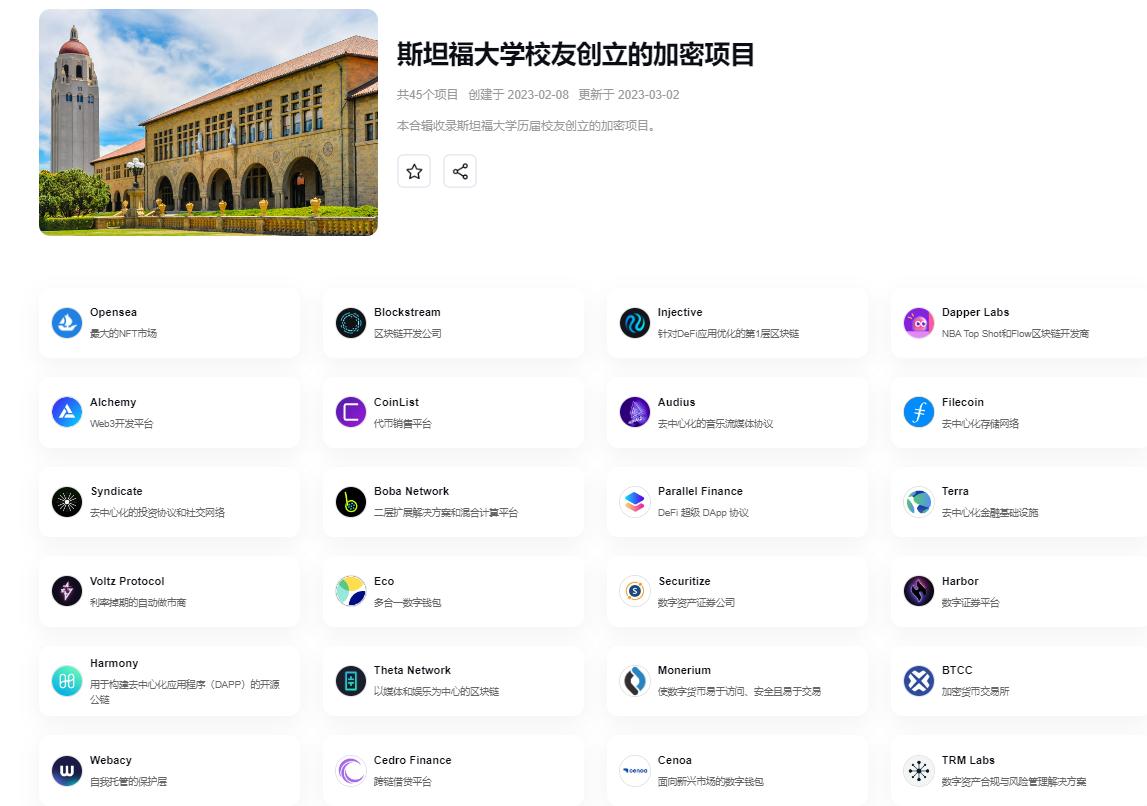Click the Filecoin logo icon
The width and height of the screenshot is (1147, 806).
[x=918, y=412]
